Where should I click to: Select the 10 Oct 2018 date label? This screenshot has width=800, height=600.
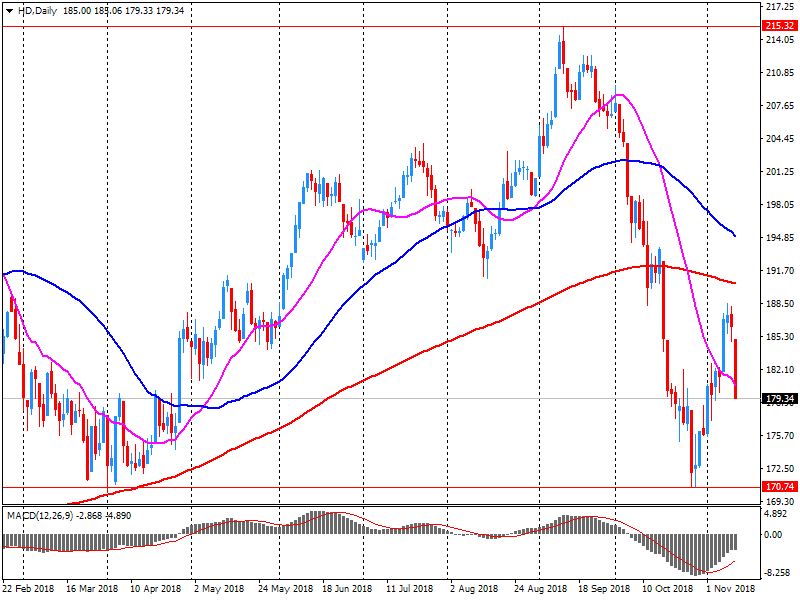[667, 589]
